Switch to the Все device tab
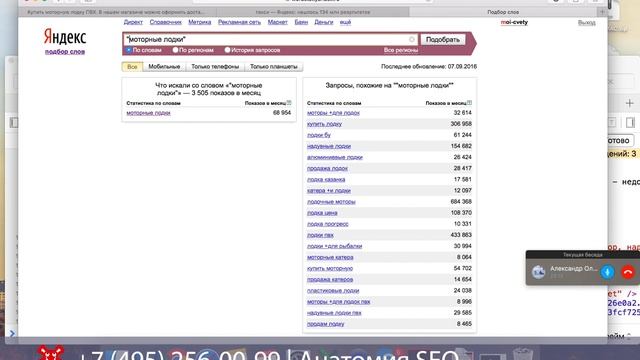640x360 pixels. pos(132,67)
